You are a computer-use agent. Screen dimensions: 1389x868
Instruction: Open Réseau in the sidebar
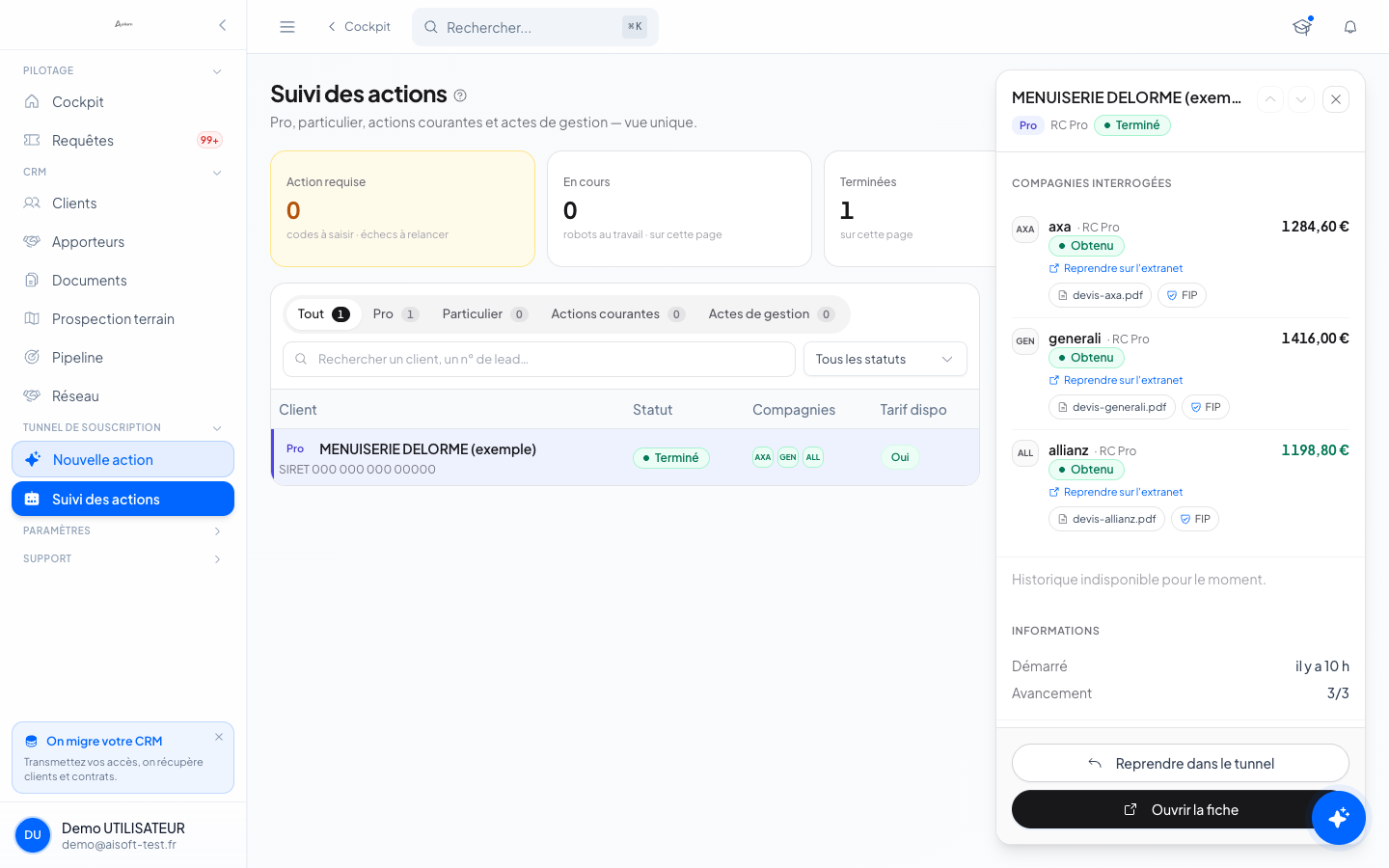123,396
